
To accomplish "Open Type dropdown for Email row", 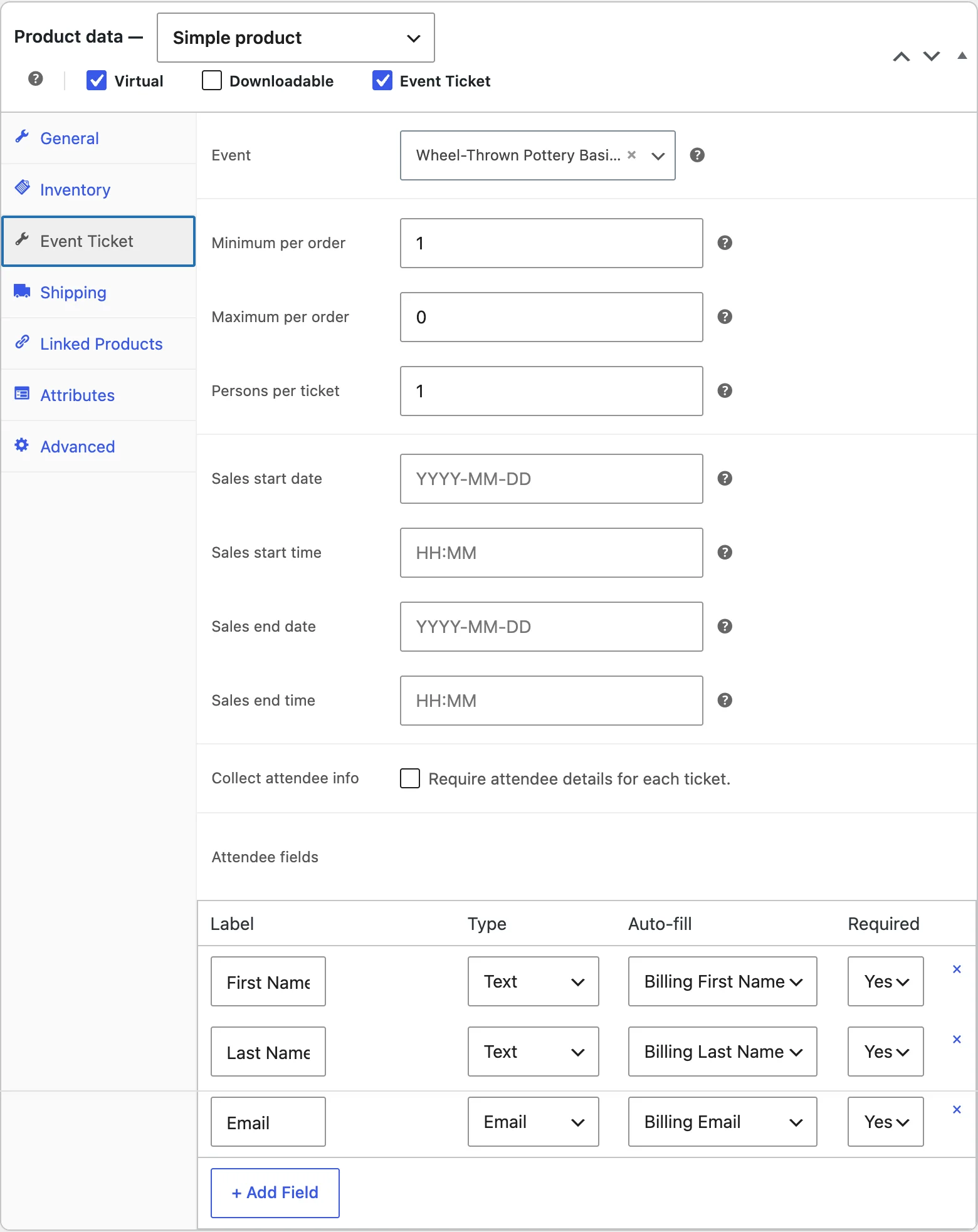I will [534, 1122].
